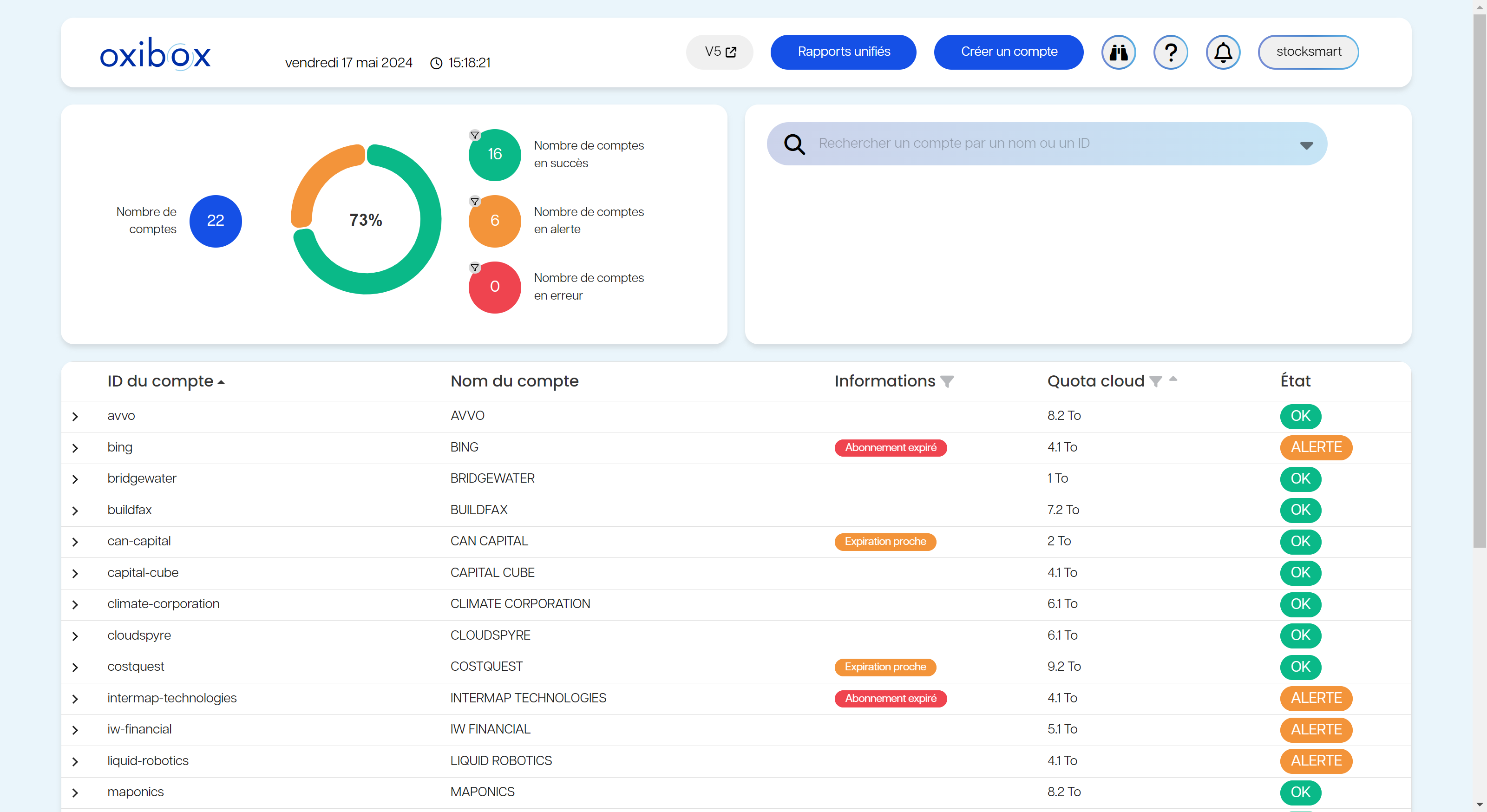
Task: Click the 73% donut chart
Action: pyautogui.click(x=366, y=219)
